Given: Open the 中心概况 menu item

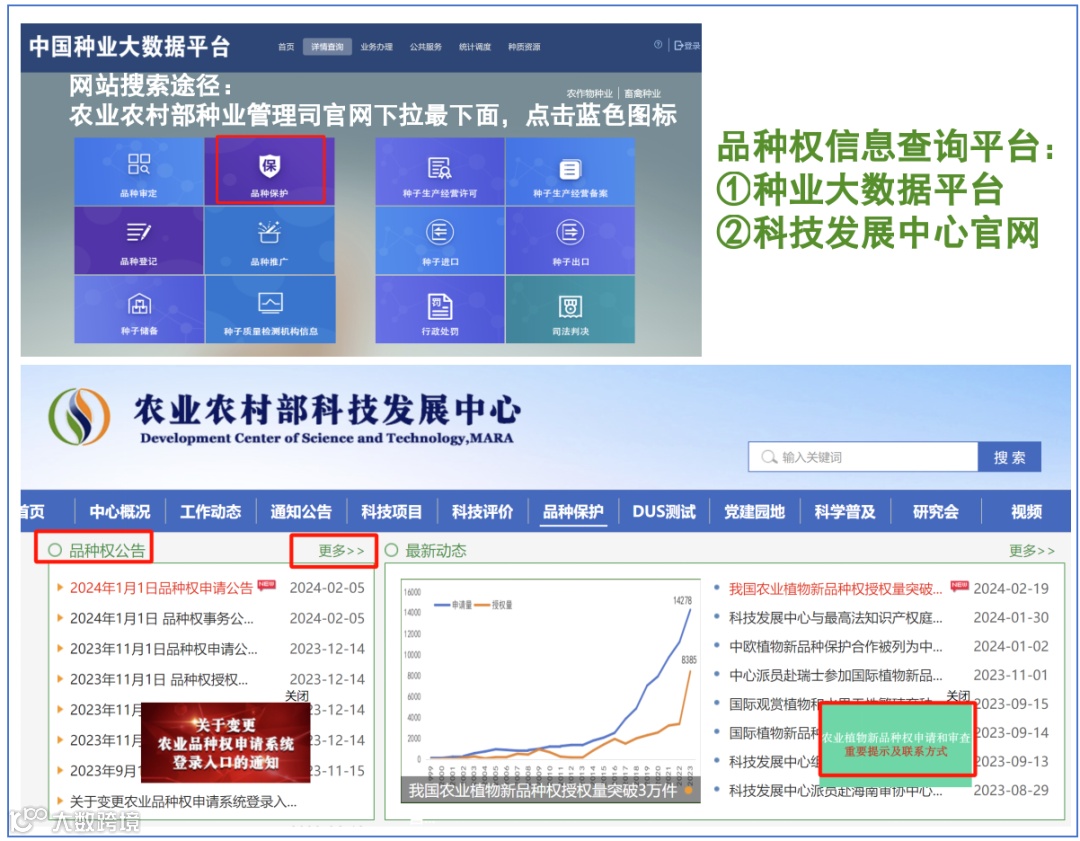Looking at the screenshot, I should (x=120, y=512).
